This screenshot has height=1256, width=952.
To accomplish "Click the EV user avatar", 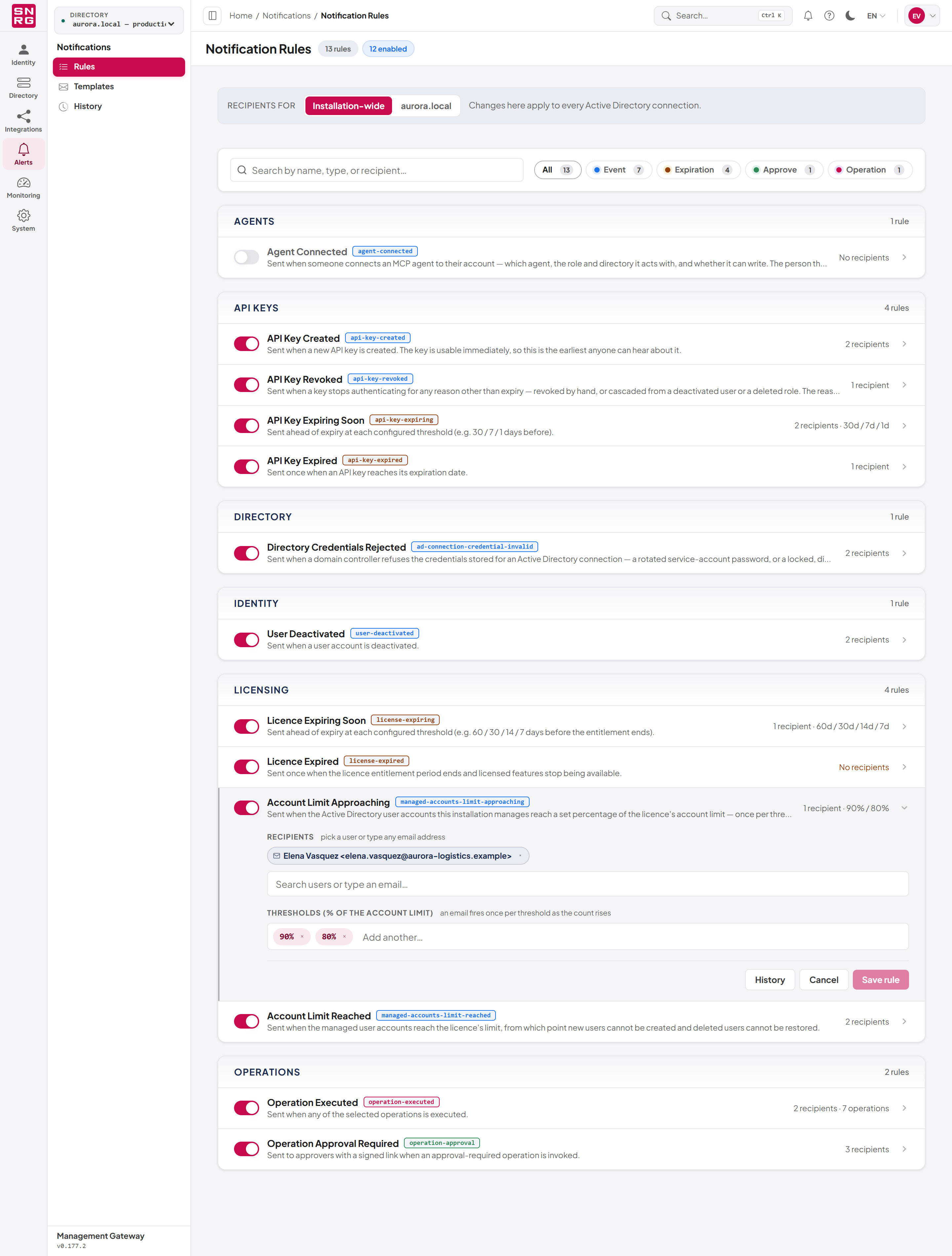I will click(916, 16).
